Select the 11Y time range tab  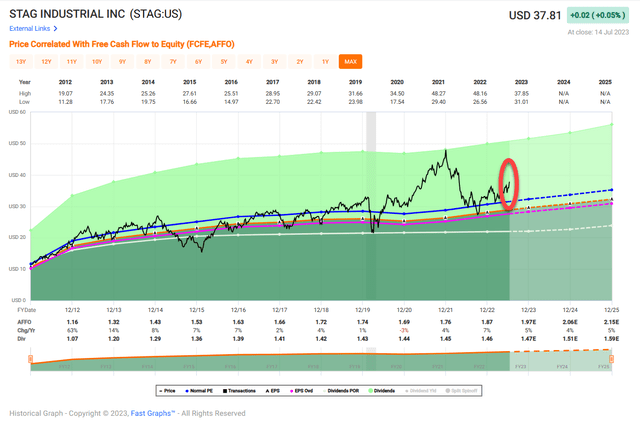72,62
